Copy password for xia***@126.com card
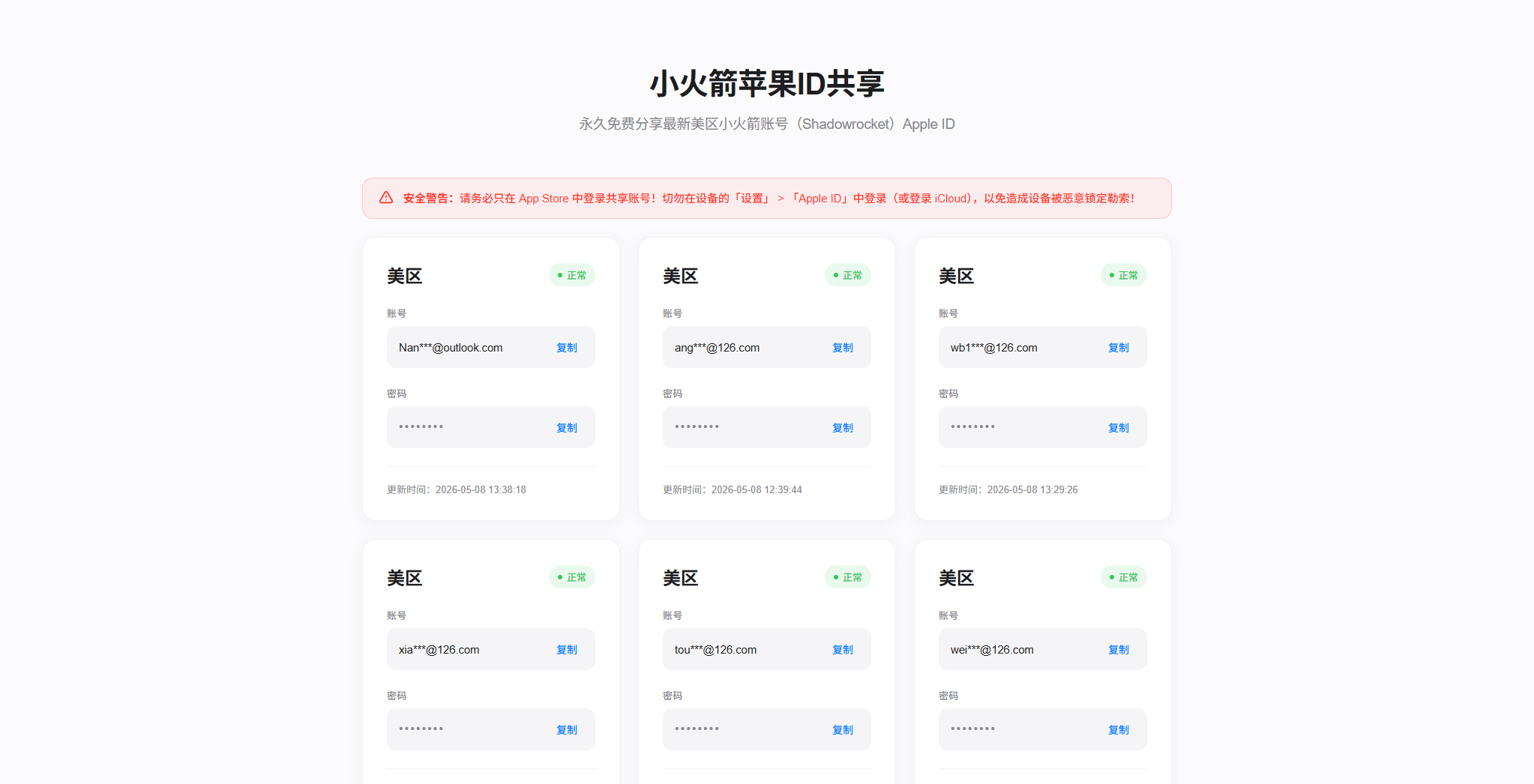 [x=567, y=730]
